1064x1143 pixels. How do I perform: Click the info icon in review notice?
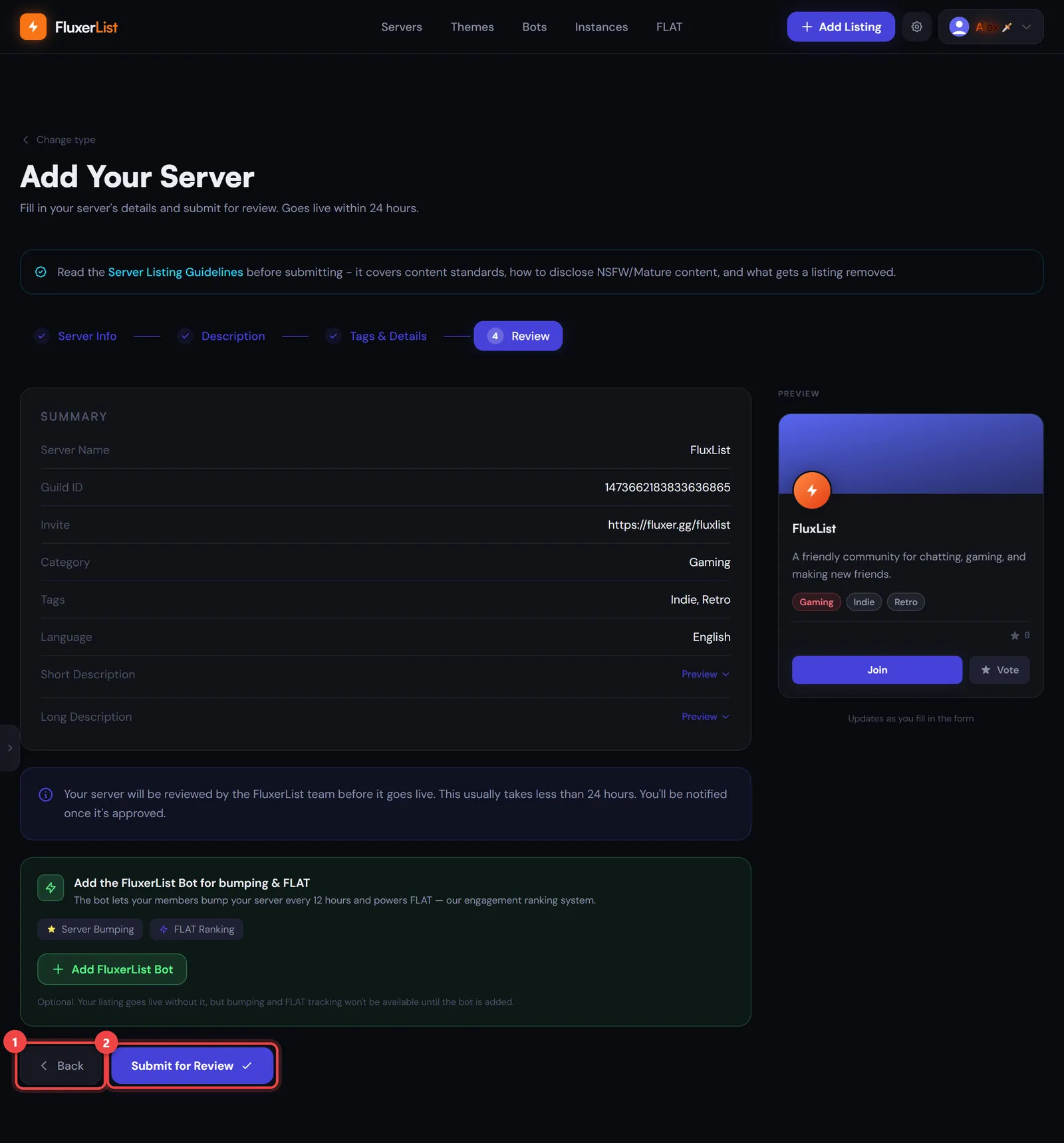46,795
